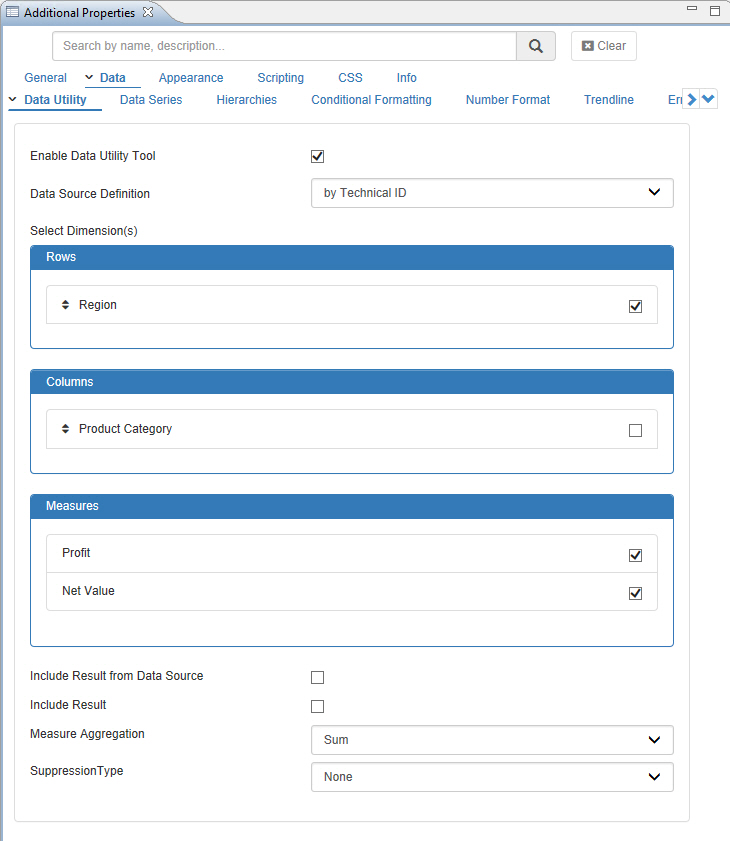Open the SuppressionType dropdown
The height and width of the screenshot is (841, 730).
[492, 777]
